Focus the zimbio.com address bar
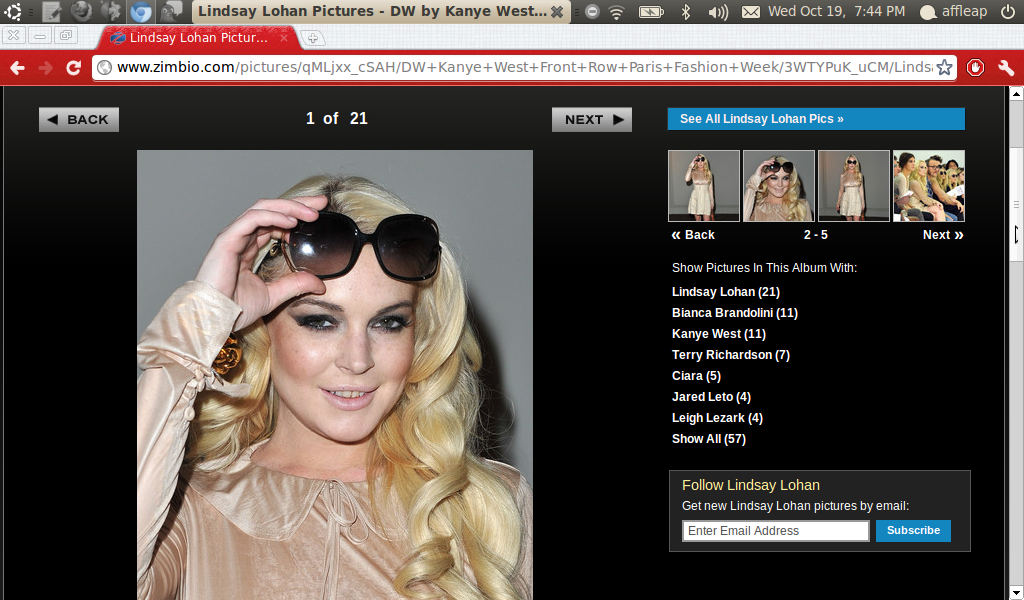1024x600 pixels. pos(524,67)
